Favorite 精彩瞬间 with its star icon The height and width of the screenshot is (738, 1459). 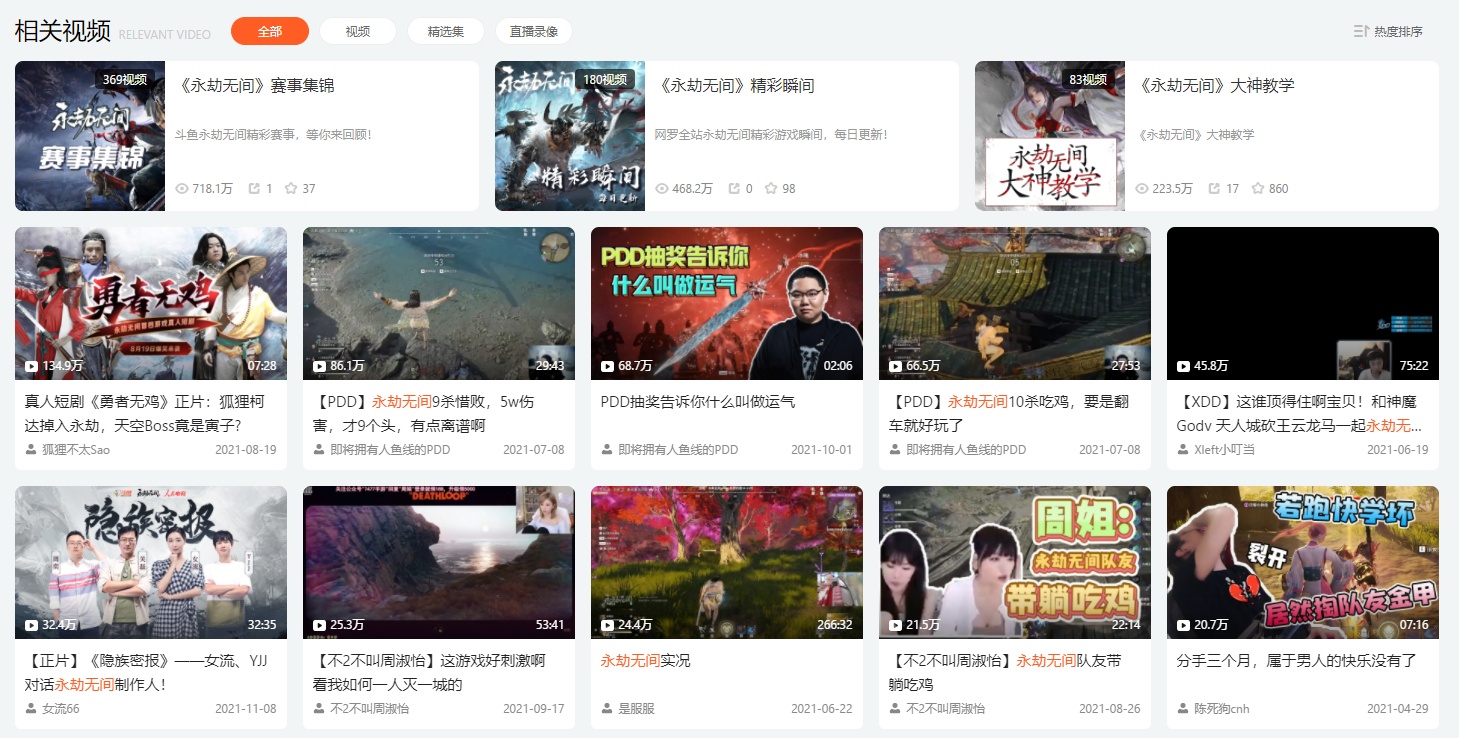pyautogui.click(x=771, y=188)
